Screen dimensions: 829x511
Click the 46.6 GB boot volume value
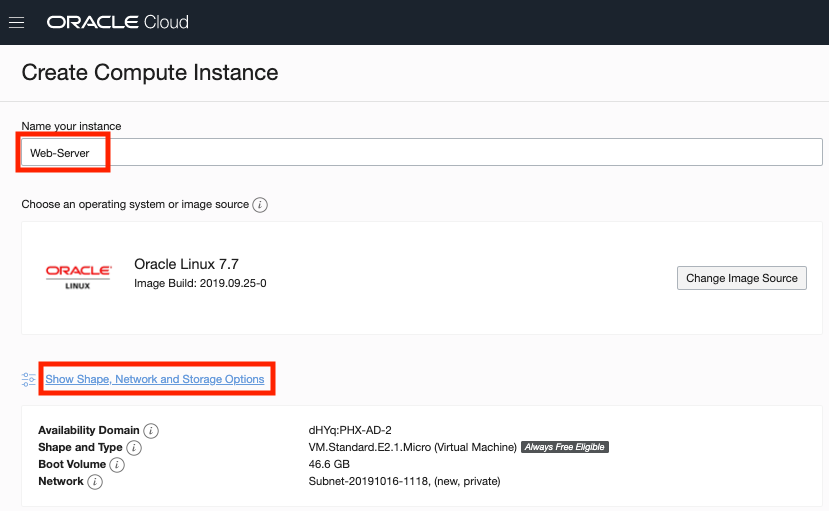pos(329,464)
